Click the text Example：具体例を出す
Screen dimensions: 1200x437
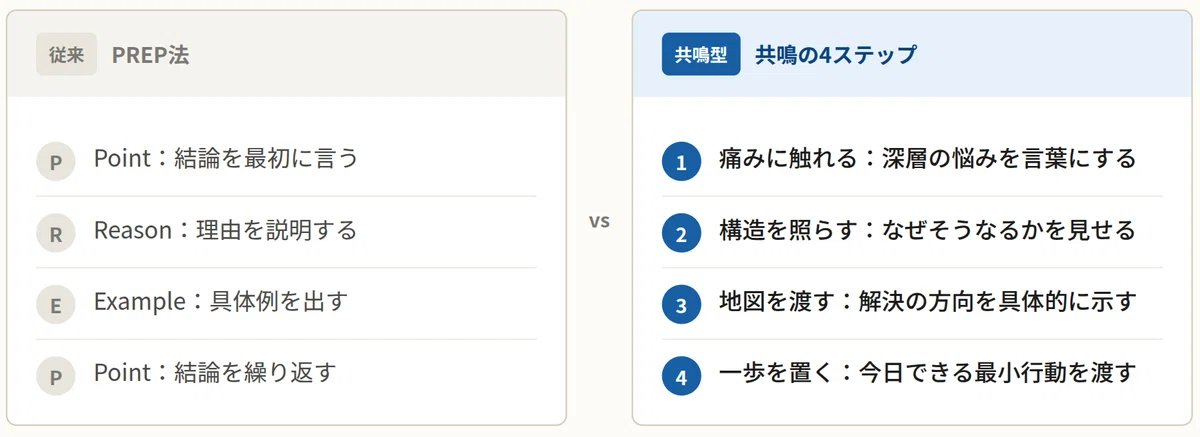[221, 301]
